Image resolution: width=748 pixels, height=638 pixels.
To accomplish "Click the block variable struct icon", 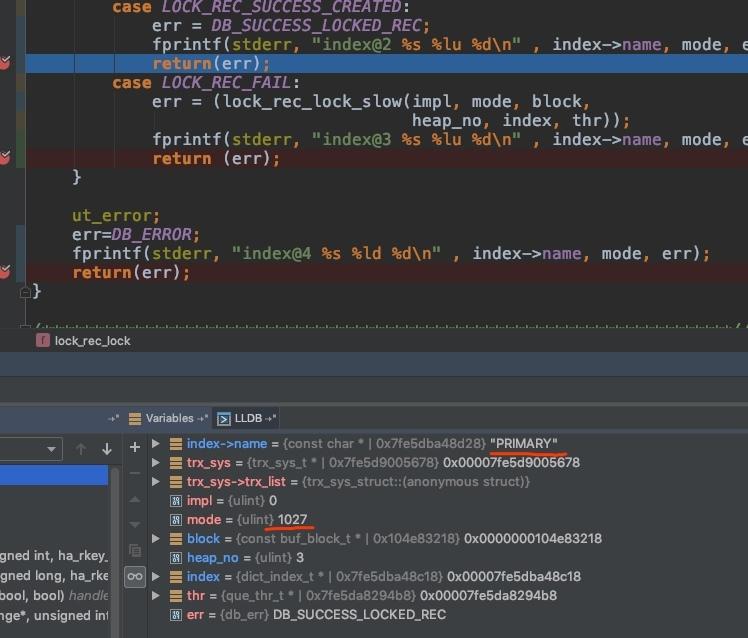I will (x=176, y=539).
